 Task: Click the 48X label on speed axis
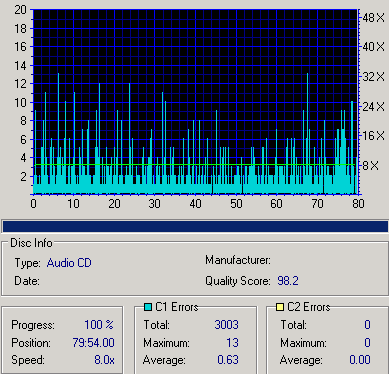click(x=373, y=18)
